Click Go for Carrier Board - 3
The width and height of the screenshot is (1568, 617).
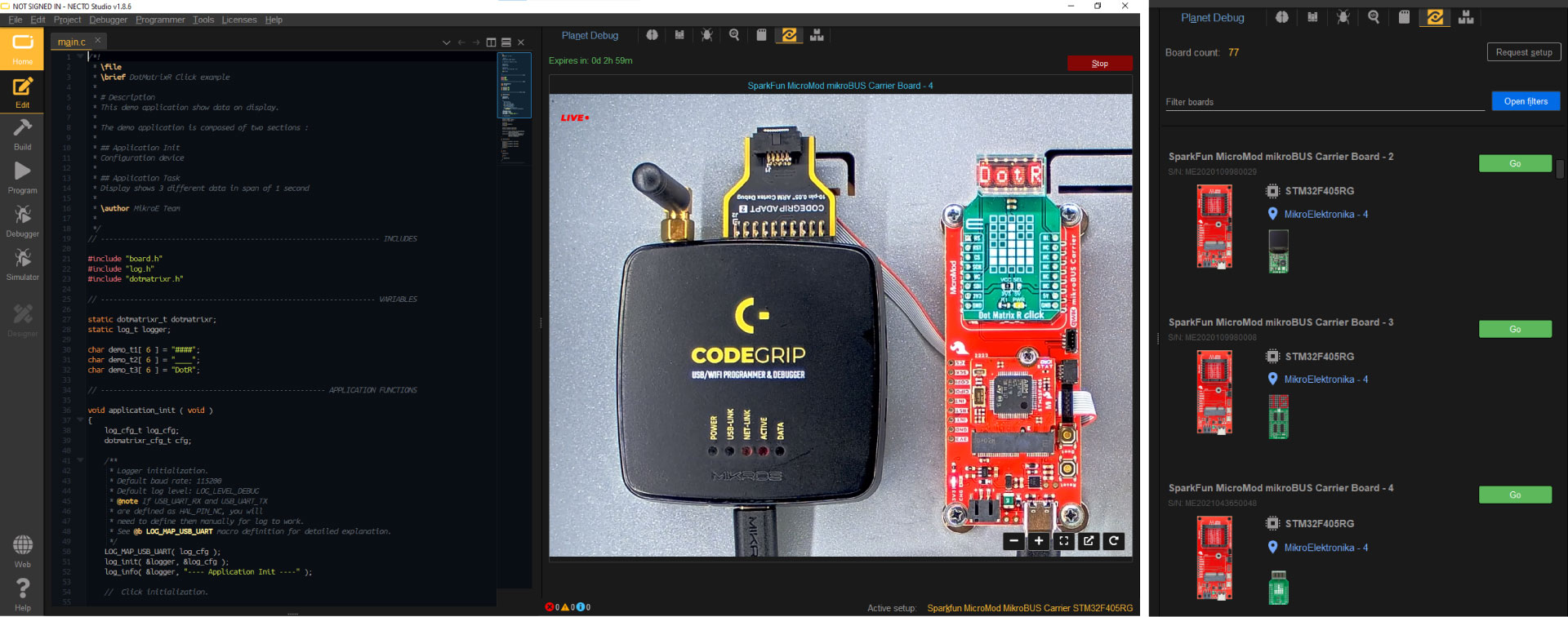[x=1515, y=329]
